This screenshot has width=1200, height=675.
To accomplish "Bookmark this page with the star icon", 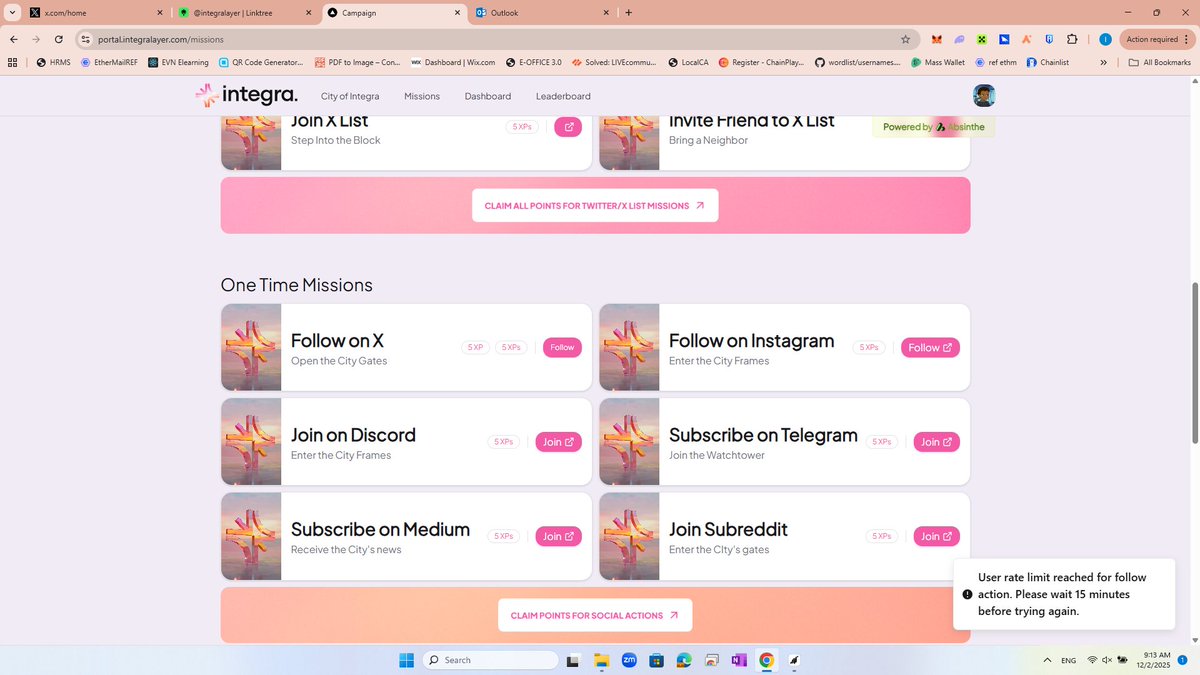I will (905, 39).
